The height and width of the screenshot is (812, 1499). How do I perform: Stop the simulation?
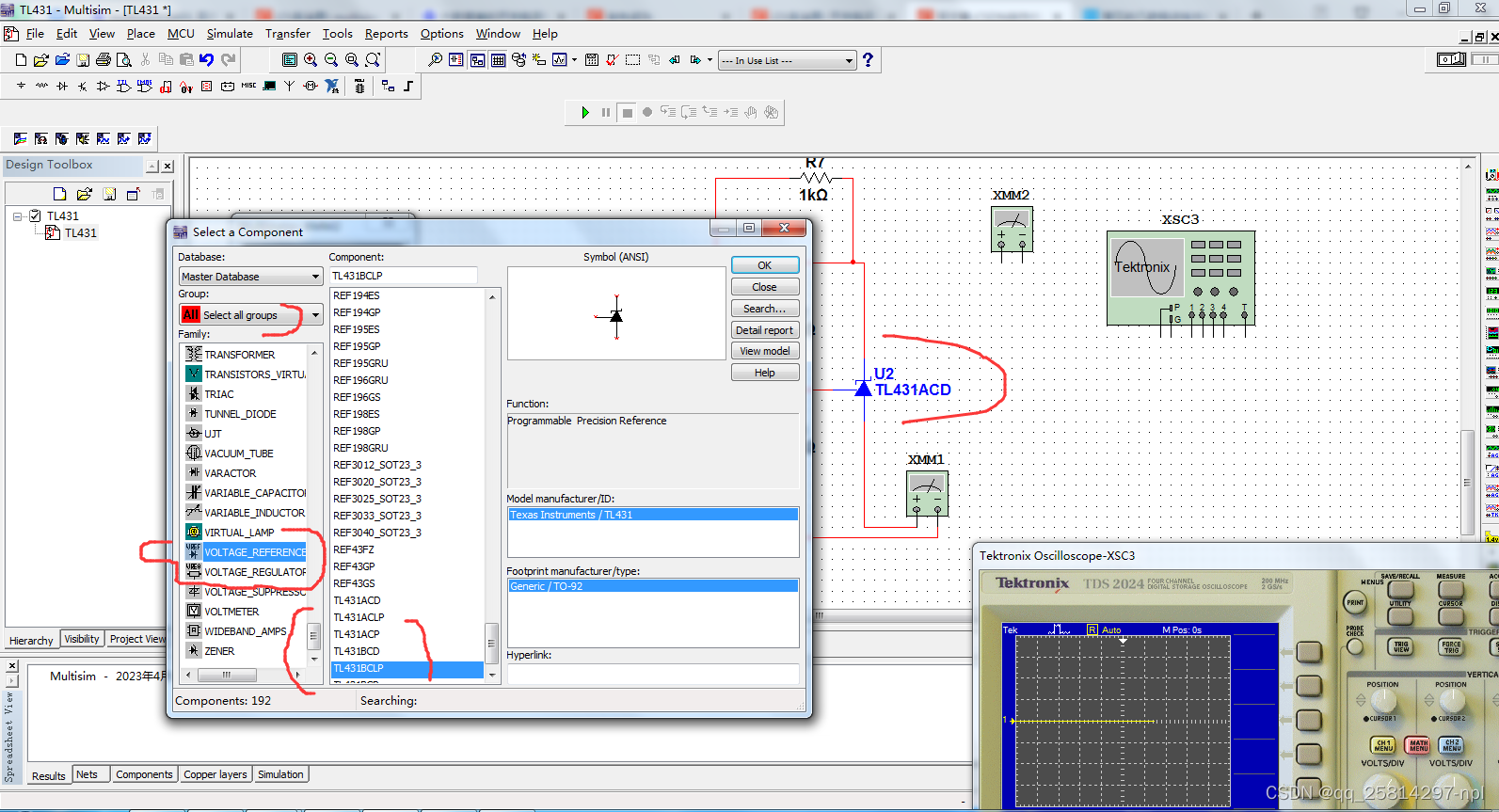click(x=628, y=112)
